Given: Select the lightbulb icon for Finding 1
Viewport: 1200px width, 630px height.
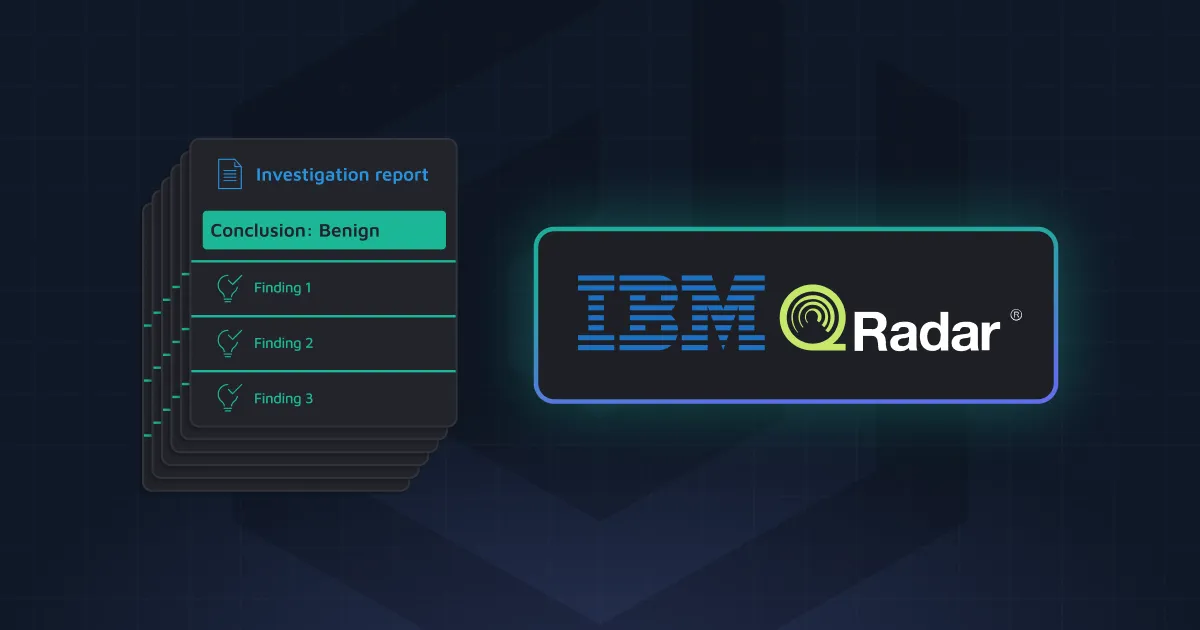Looking at the screenshot, I should [230, 290].
